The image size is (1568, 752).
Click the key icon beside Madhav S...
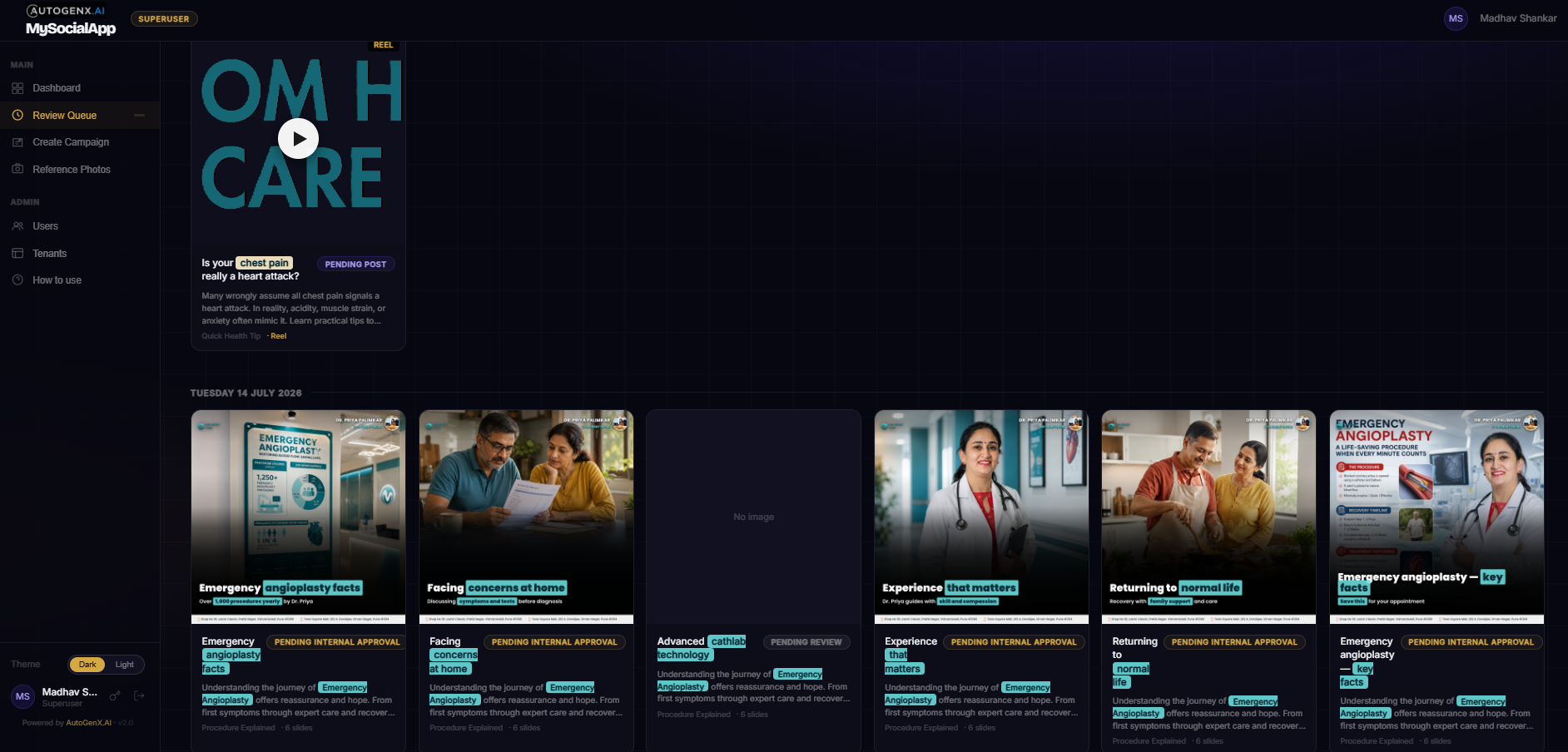point(115,696)
